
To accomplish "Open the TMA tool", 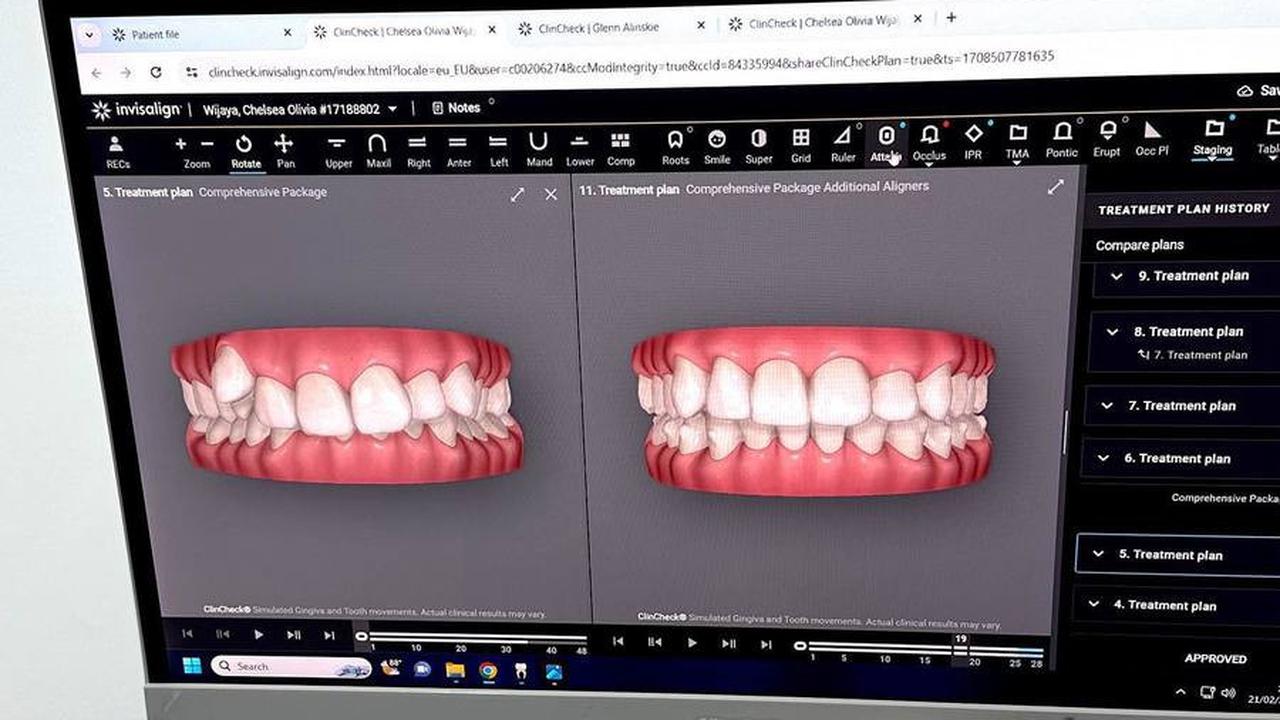I will [x=1017, y=142].
